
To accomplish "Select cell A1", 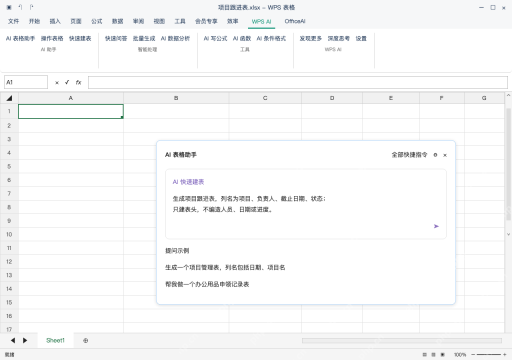I will click(71, 111).
